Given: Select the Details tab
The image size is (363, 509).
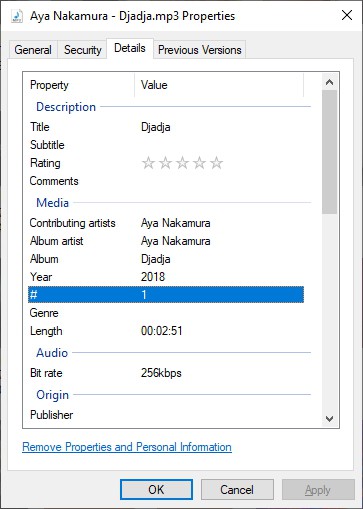Looking at the screenshot, I should pyautogui.click(x=130, y=48).
